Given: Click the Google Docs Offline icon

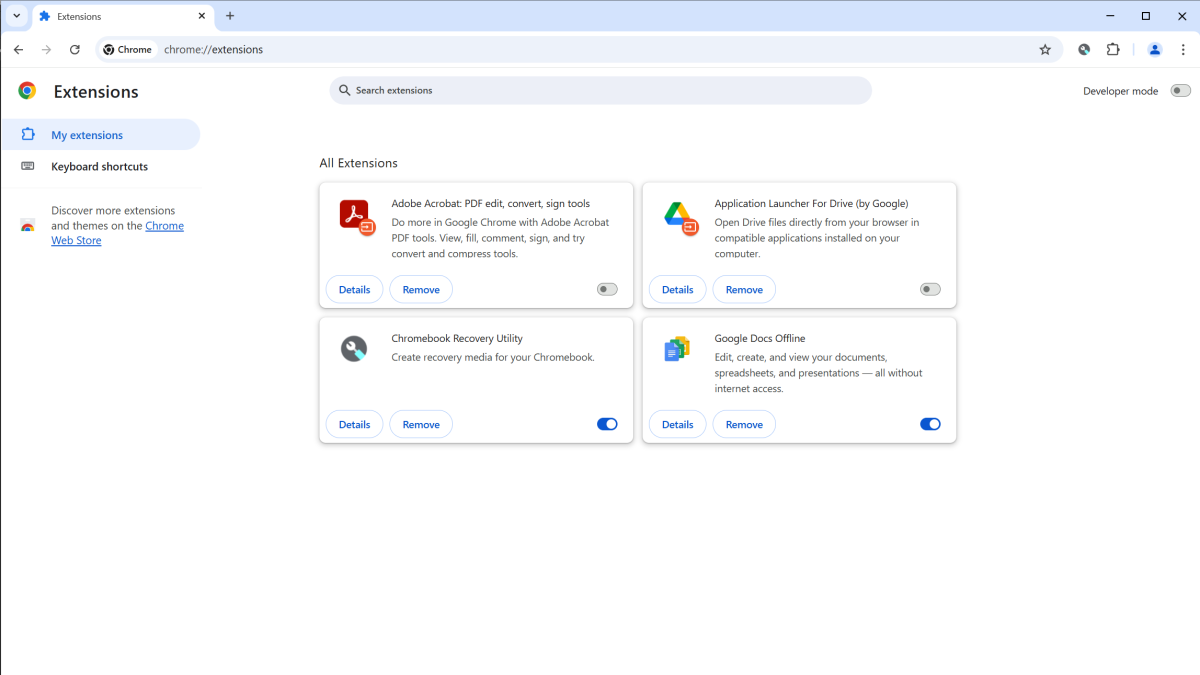Looking at the screenshot, I should click(x=677, y=348).
